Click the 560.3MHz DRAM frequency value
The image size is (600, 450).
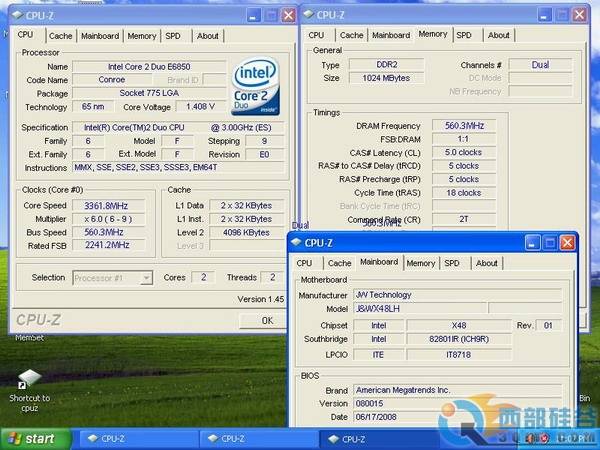(464, 126)
